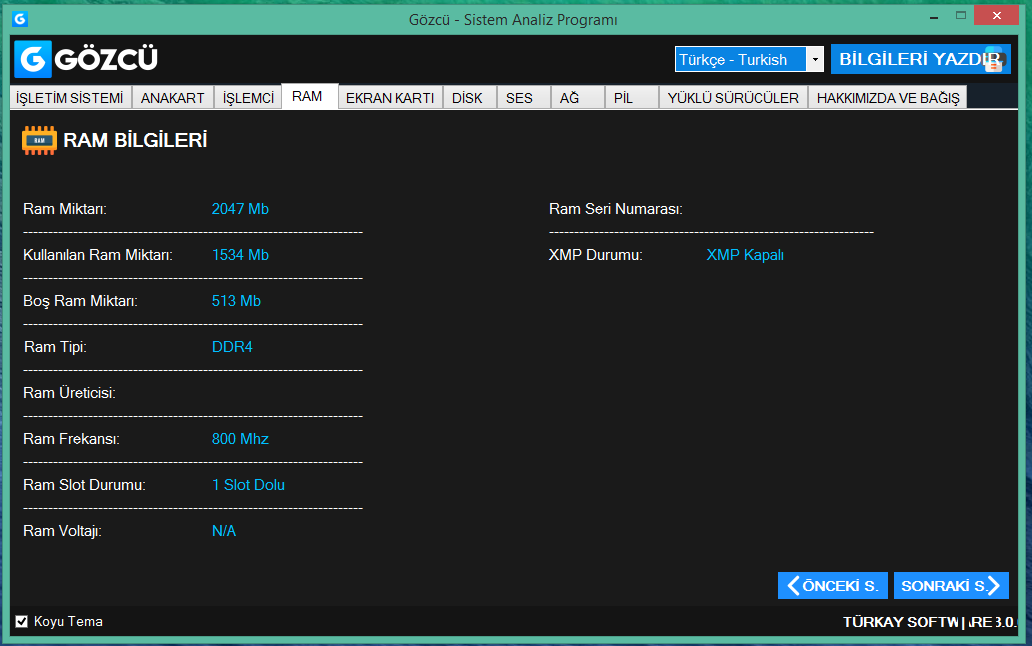This screenshot has height=646, width=1032.
Task: Click the TÜRKAY SOFTWARE 3.0 footer text
Action: click(x=930, y=622)
